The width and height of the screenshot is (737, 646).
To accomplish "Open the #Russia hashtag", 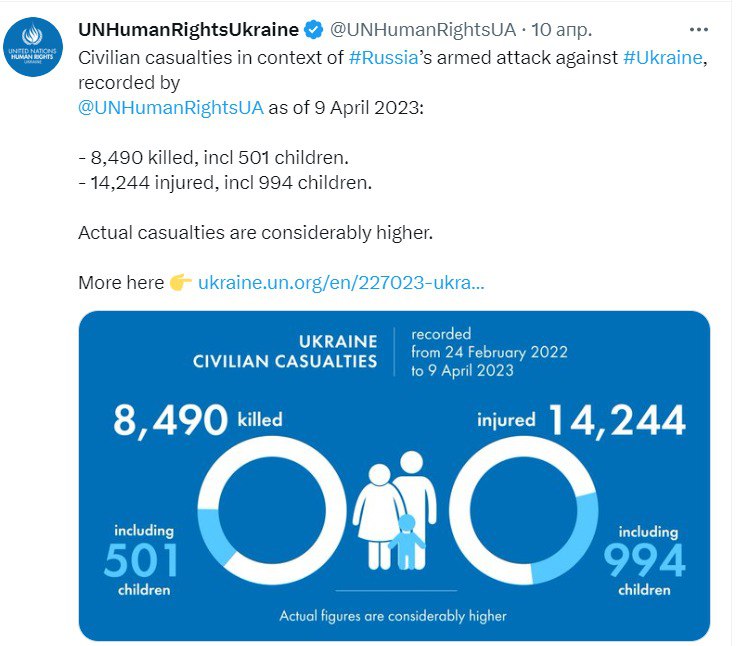I will pos(389,57).
